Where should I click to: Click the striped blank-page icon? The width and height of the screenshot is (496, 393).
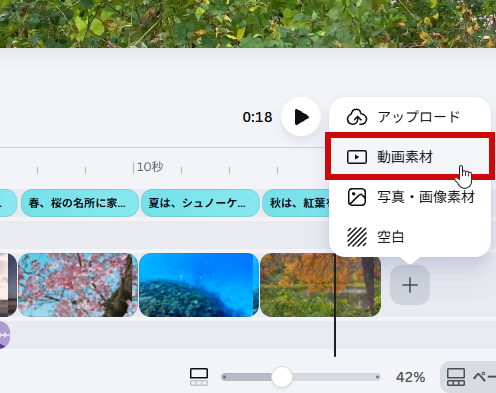point(357,237)
